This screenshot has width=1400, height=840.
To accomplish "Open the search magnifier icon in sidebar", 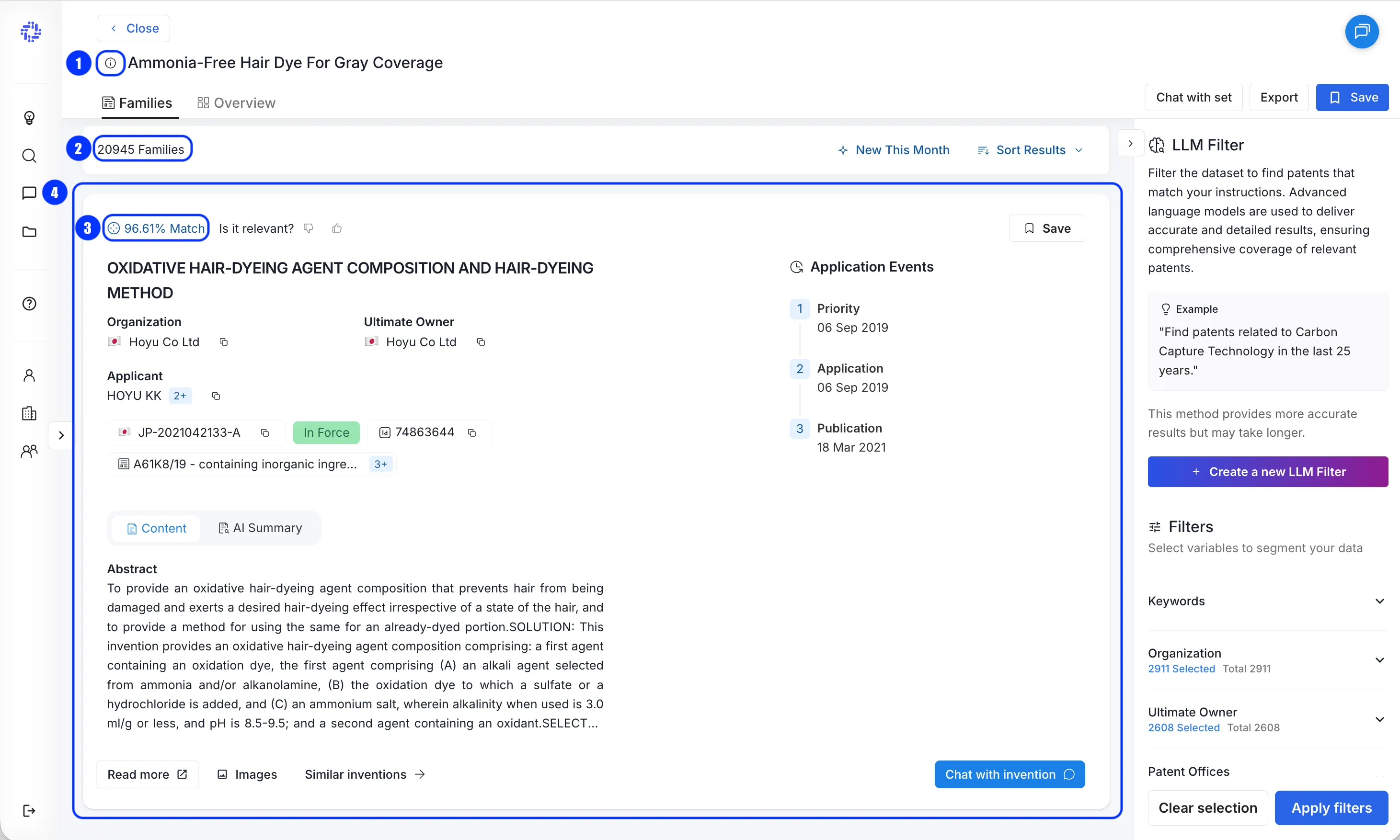I will [29, 156].
